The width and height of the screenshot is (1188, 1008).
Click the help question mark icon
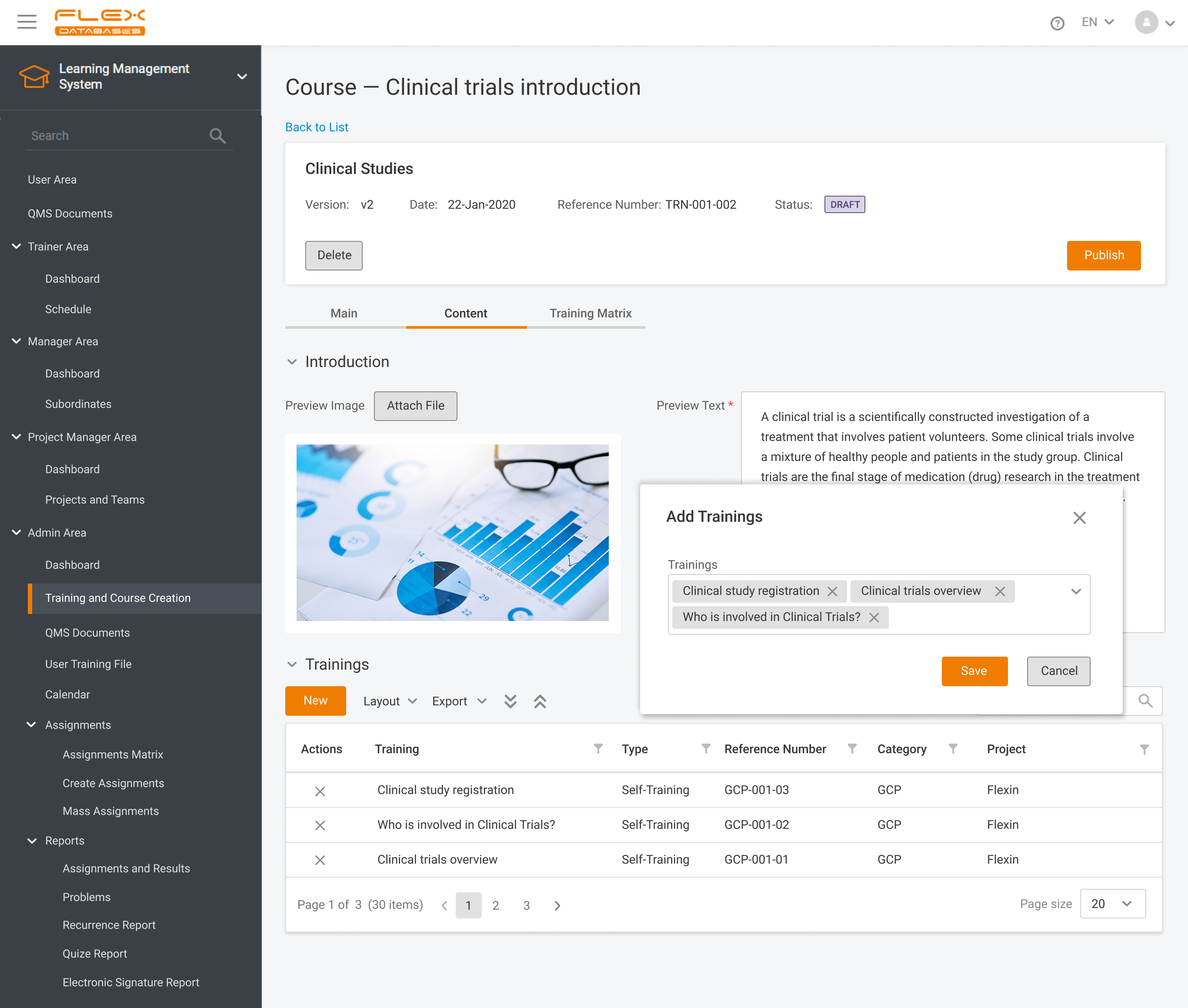click(1057, 23)
